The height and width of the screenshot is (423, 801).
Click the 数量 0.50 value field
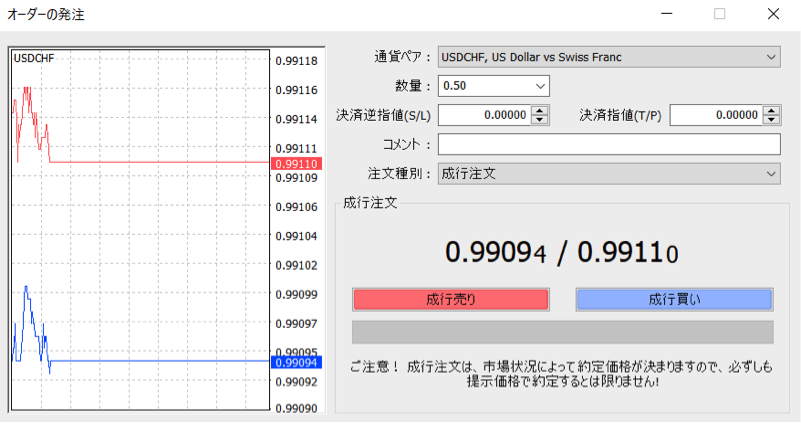point(485,86)
